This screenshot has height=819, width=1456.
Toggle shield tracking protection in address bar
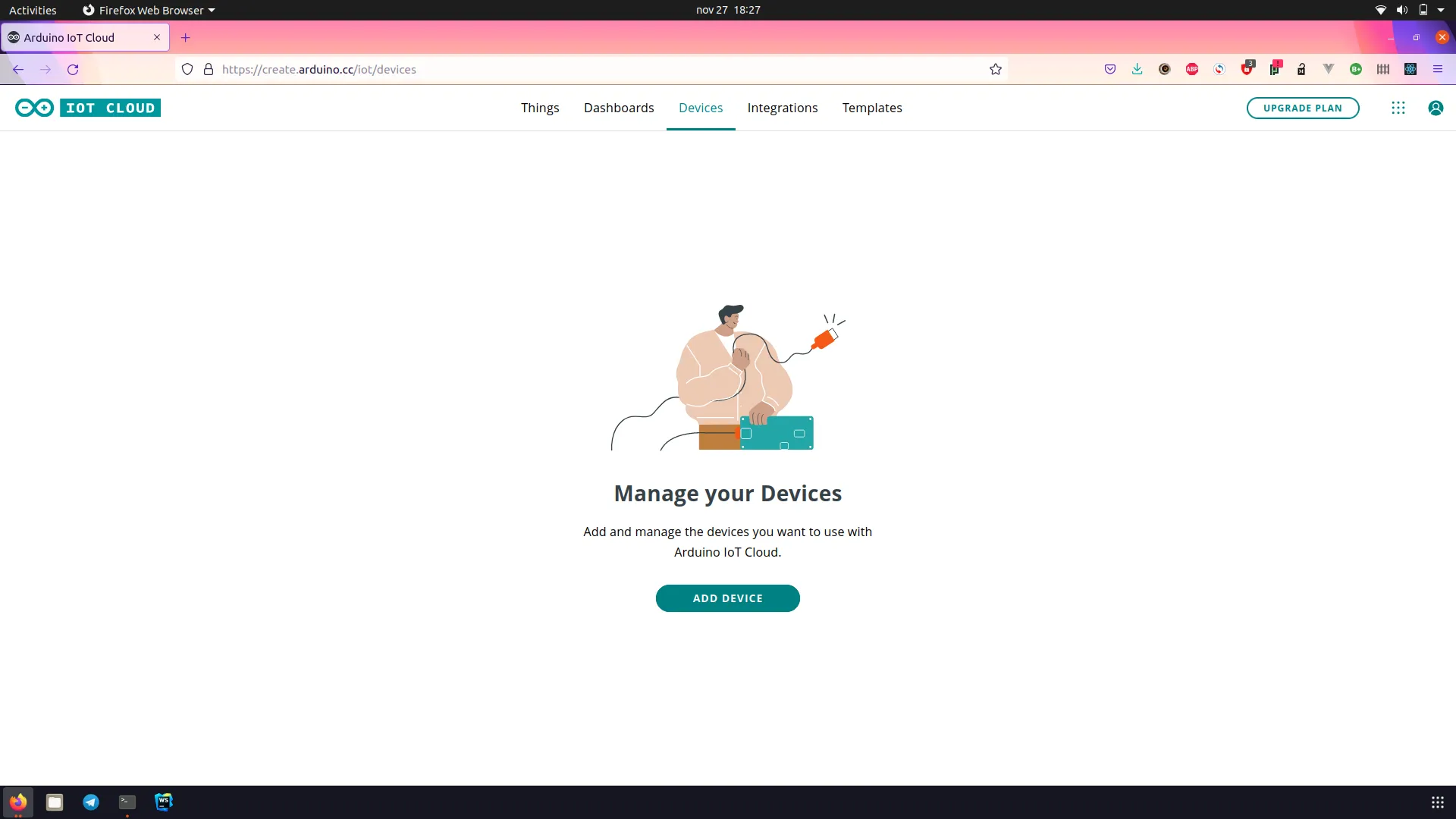(x=187, y=69)
